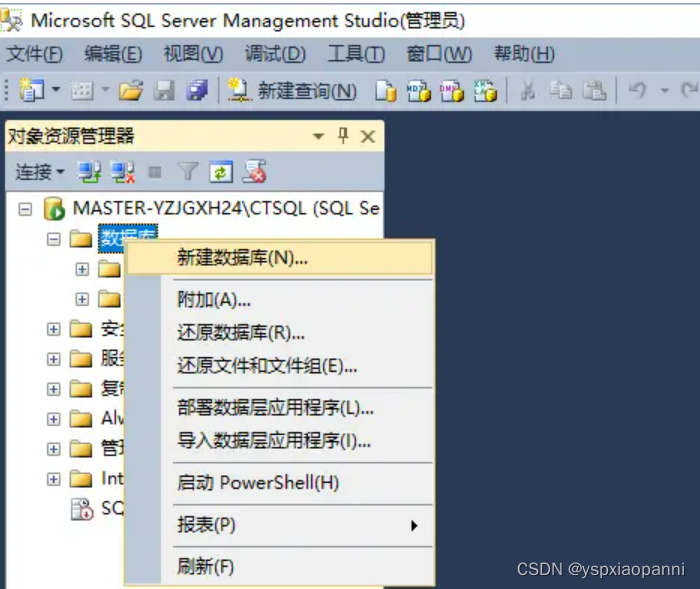Expand the first subfolder under 数据库
Image resolution: width=700 pixels, height=589 pixels.
pos(82,269)
